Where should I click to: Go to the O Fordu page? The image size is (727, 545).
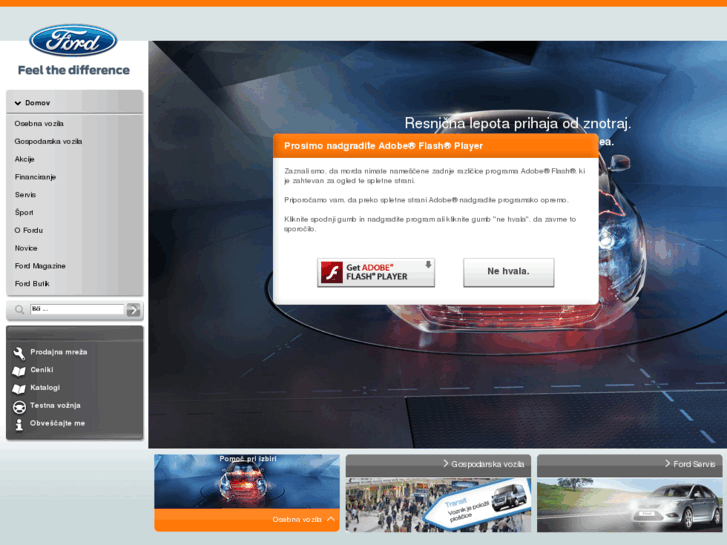point(29,230)
